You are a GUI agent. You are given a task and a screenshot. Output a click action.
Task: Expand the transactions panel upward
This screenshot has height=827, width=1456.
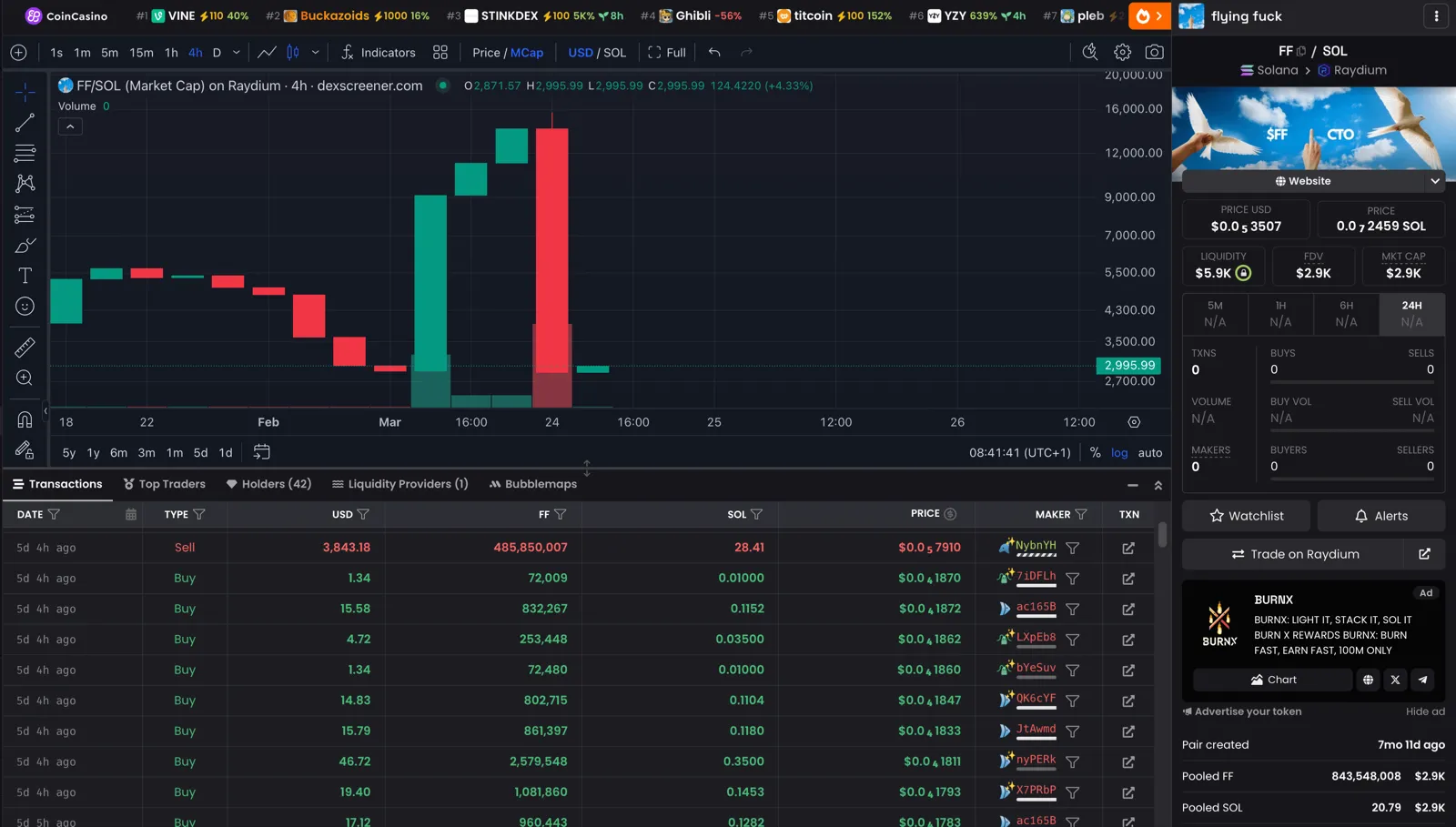pos(1158,485)
